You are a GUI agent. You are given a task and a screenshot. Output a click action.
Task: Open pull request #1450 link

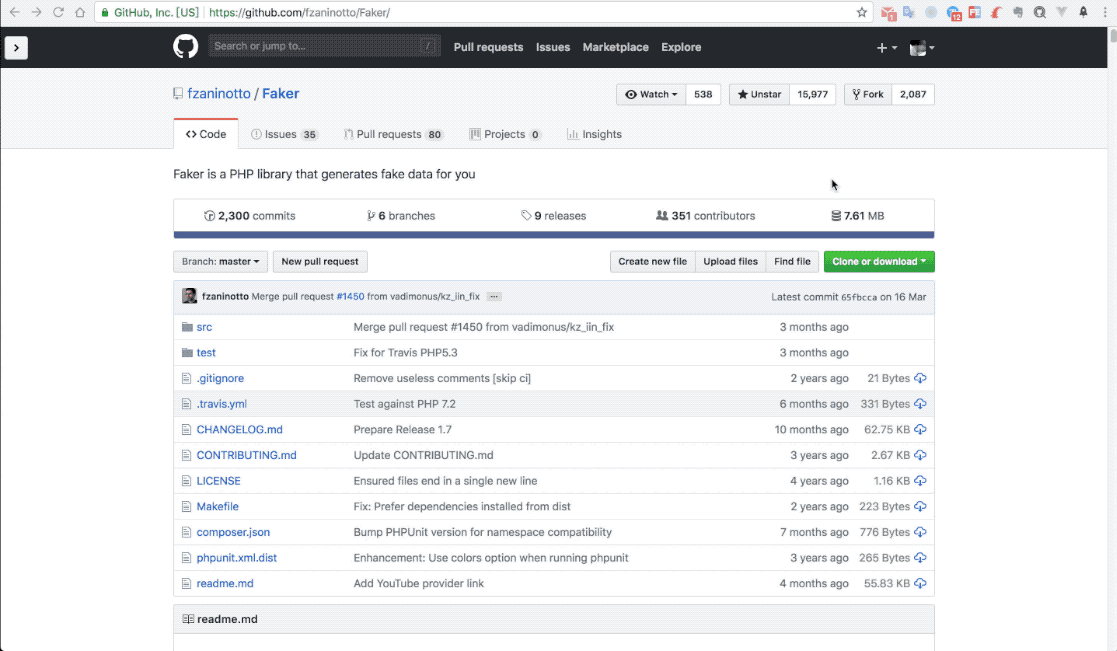click(350, 296)
